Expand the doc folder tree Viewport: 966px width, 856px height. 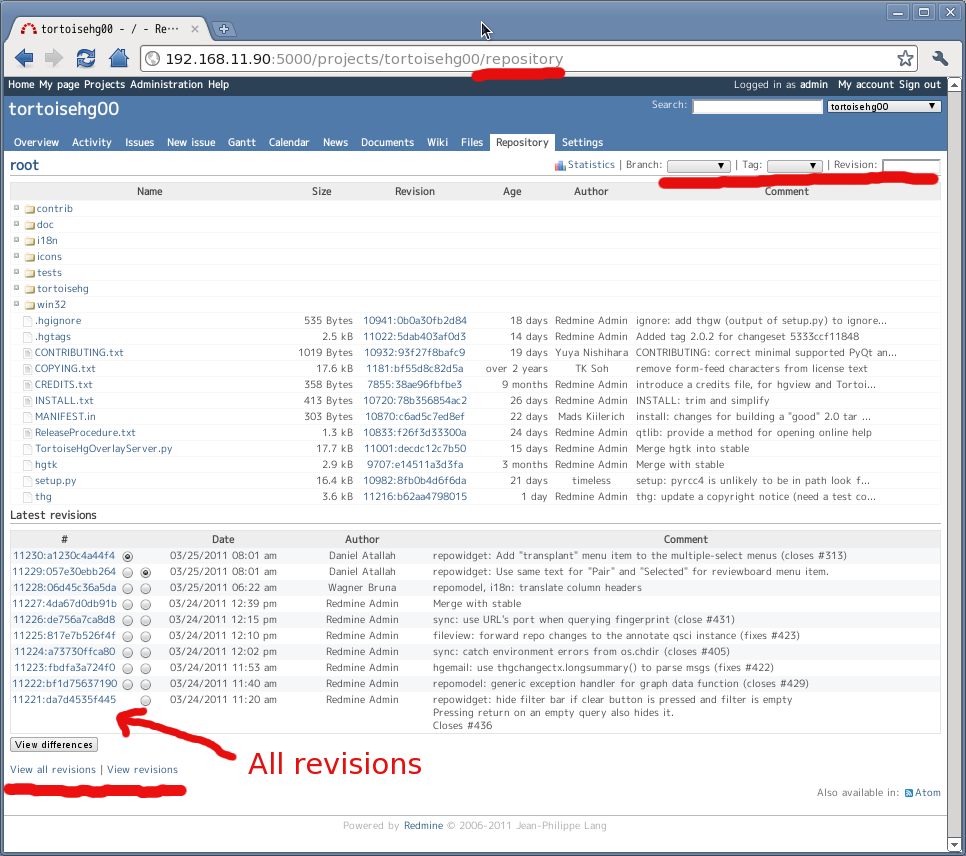click(17, 224)
